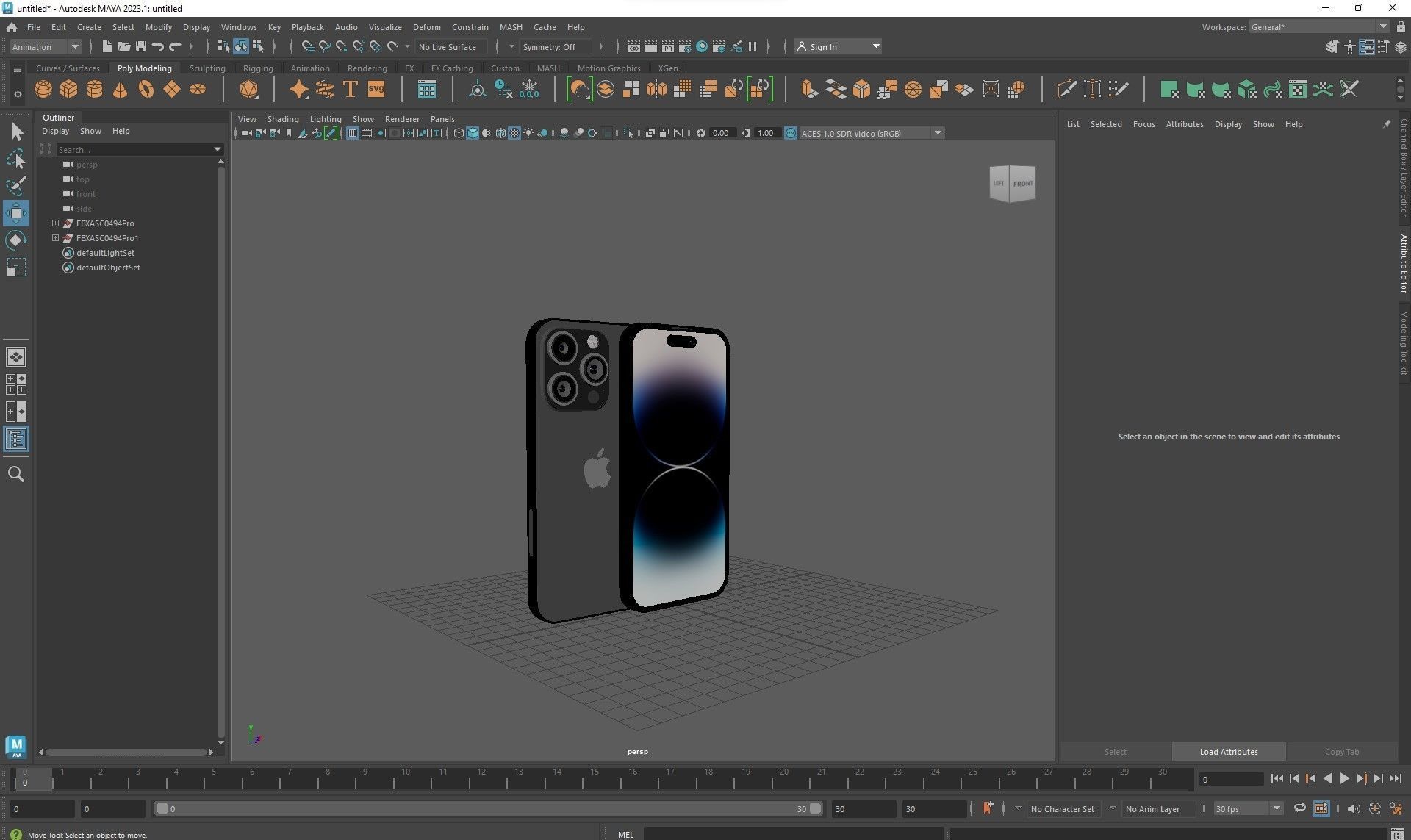Create a polygon cylinder from the shelf
The height and width of the screenshot is (840, 1411).
tap(95, 90)
